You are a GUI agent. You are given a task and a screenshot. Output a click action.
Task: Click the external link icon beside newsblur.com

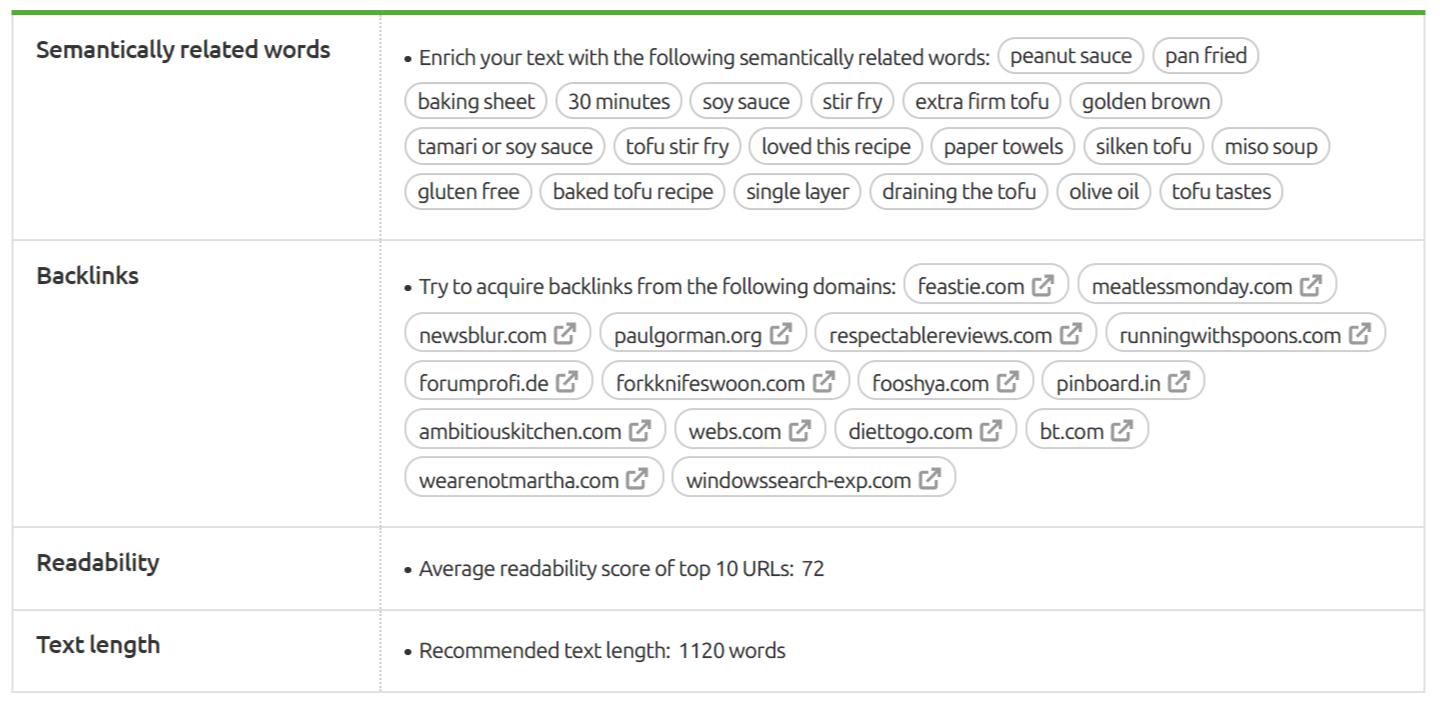(x=566, y=333)
